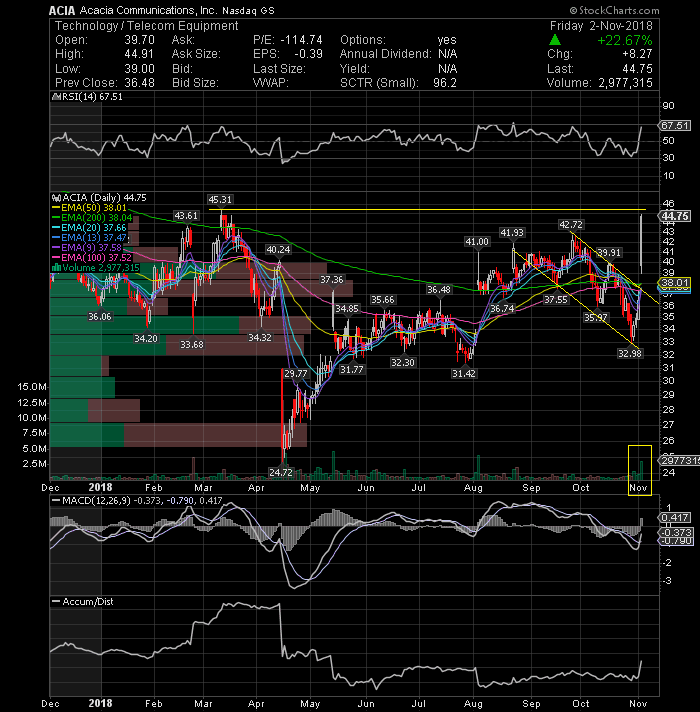Screen dimensions: 700x712
Task: Click the 41.00 price label in August
Action: pyautogui.click(x=477, y=242)
